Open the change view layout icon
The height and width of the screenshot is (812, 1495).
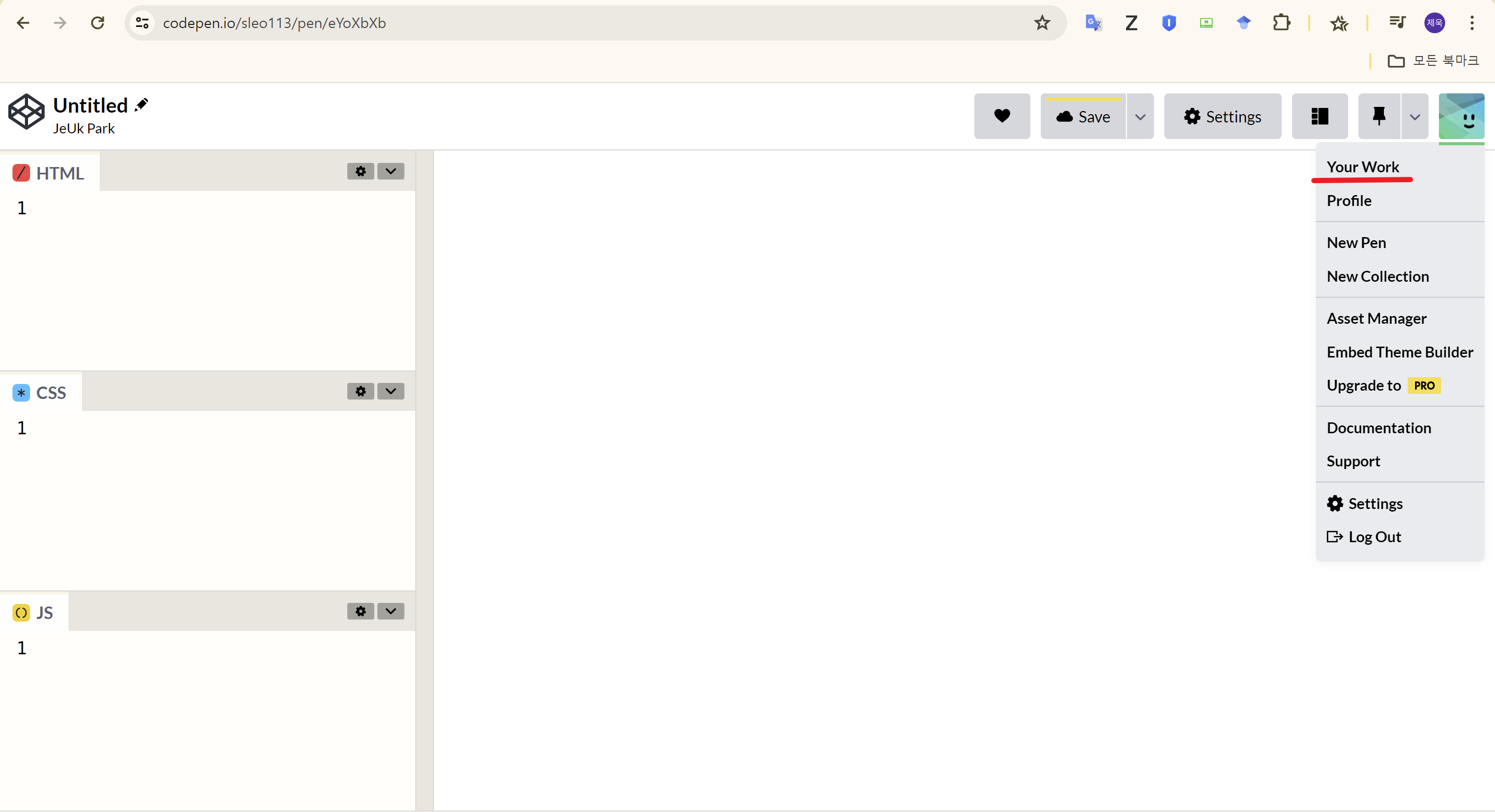click(x=1319, y=116)
